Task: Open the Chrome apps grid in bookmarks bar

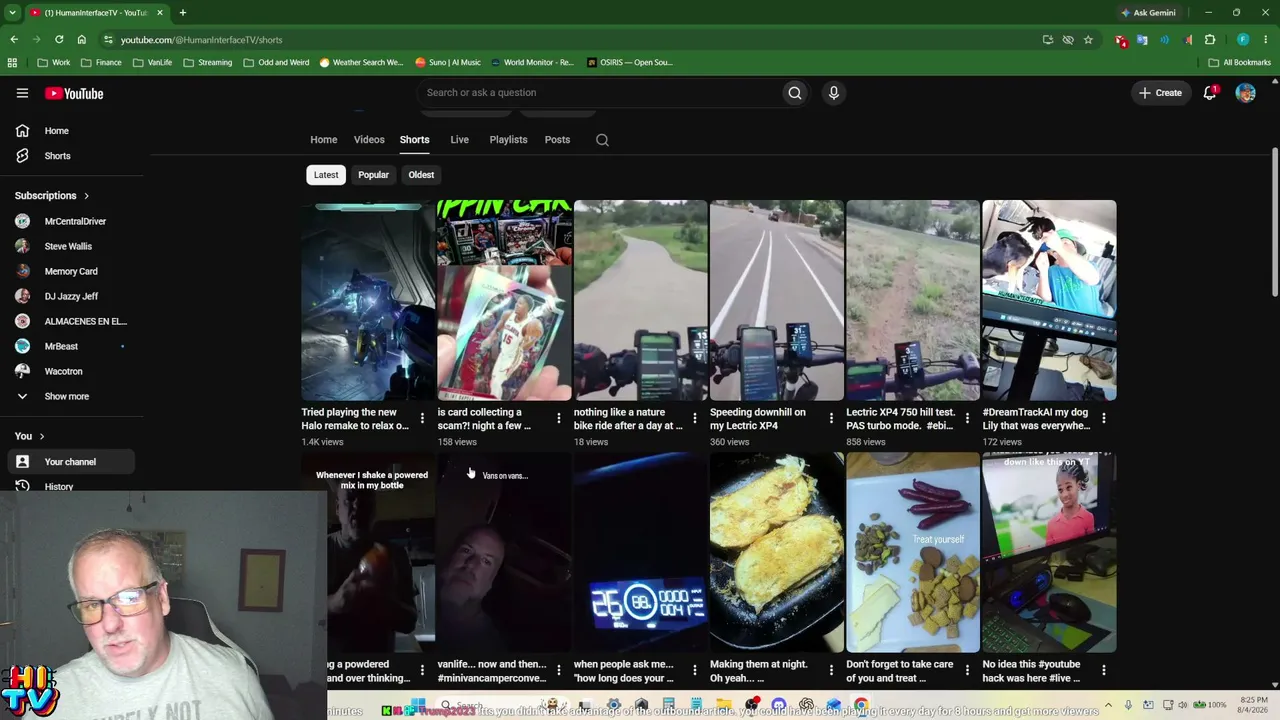Action: pyautogui.click(x=12, y=62)
